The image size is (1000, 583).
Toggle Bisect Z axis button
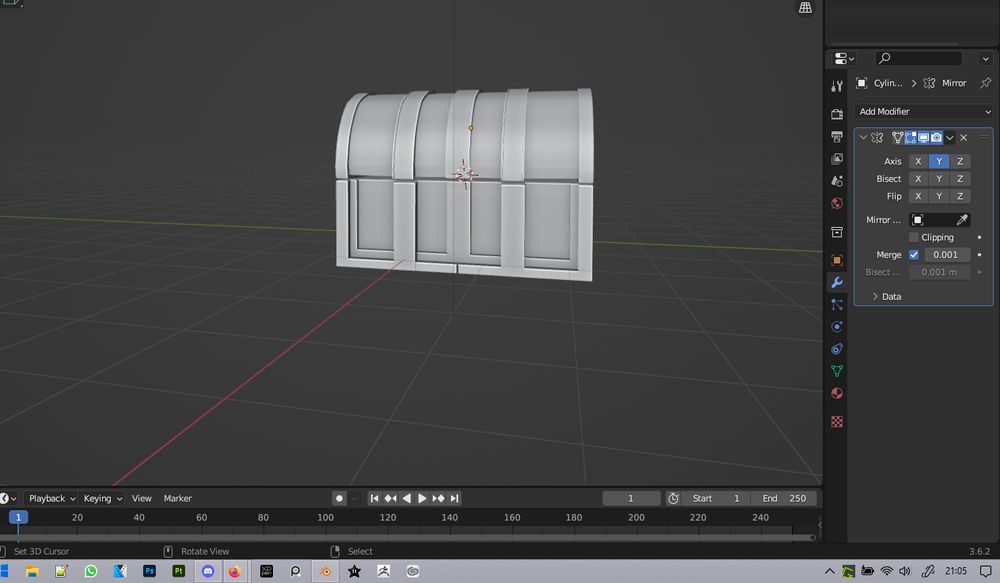point(960,179)
